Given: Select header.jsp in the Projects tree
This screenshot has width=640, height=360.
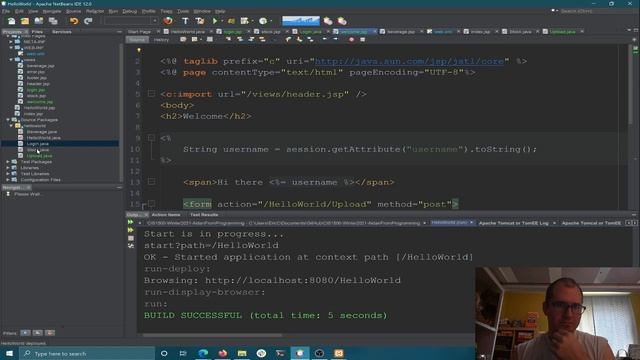Looking at the screenshot, I should coord(38,84).
